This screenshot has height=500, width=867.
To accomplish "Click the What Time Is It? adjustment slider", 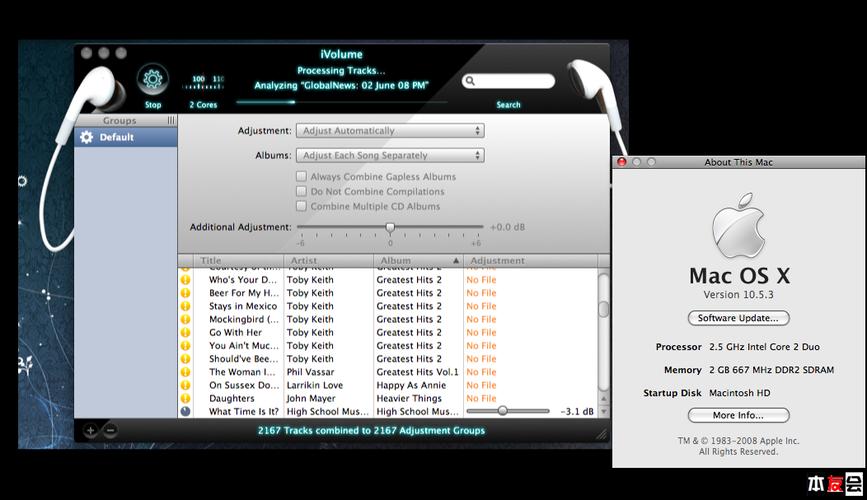I will point(508,411).
